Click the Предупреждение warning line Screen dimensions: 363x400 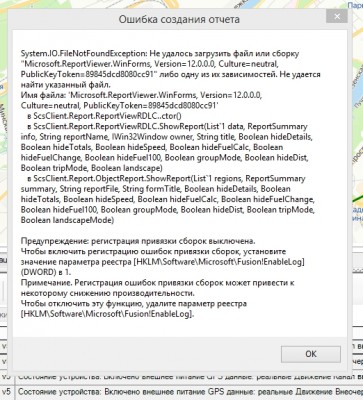coord(138,241)
